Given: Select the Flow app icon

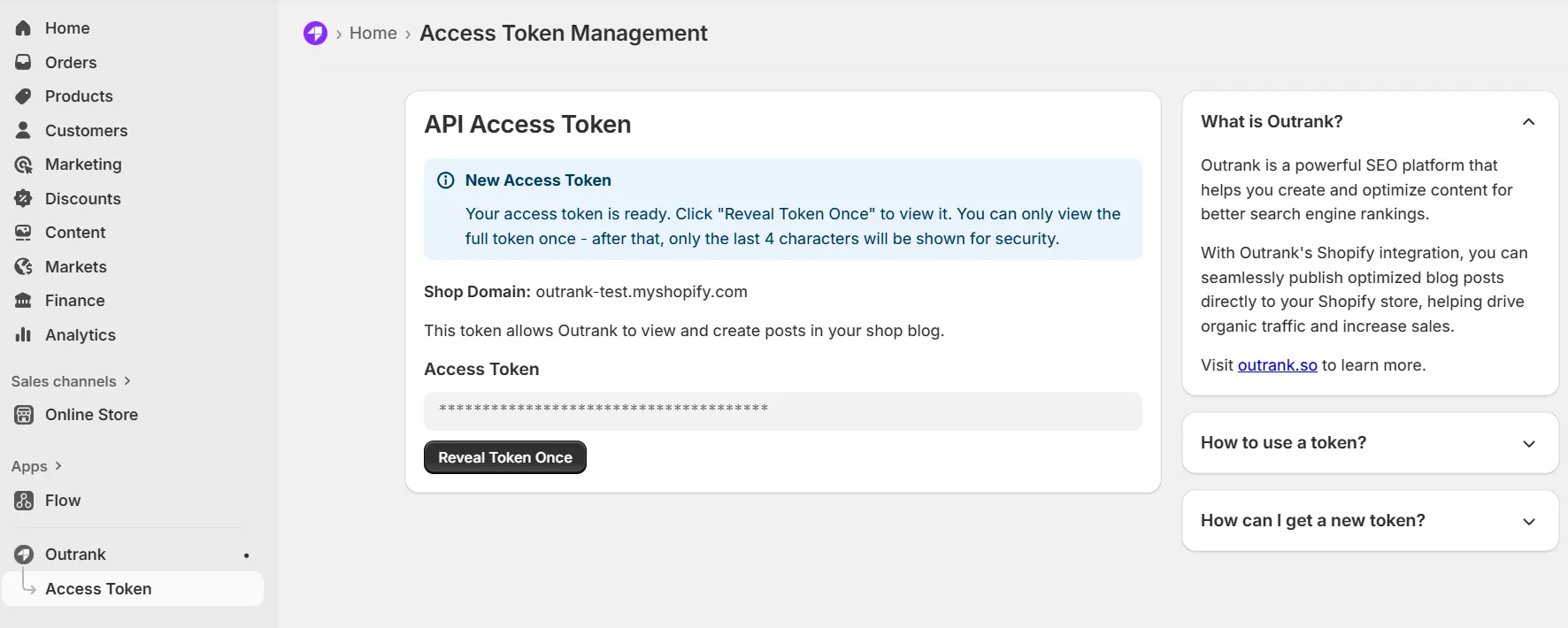Looking at the screenshot, I should (x=23, y=500).
